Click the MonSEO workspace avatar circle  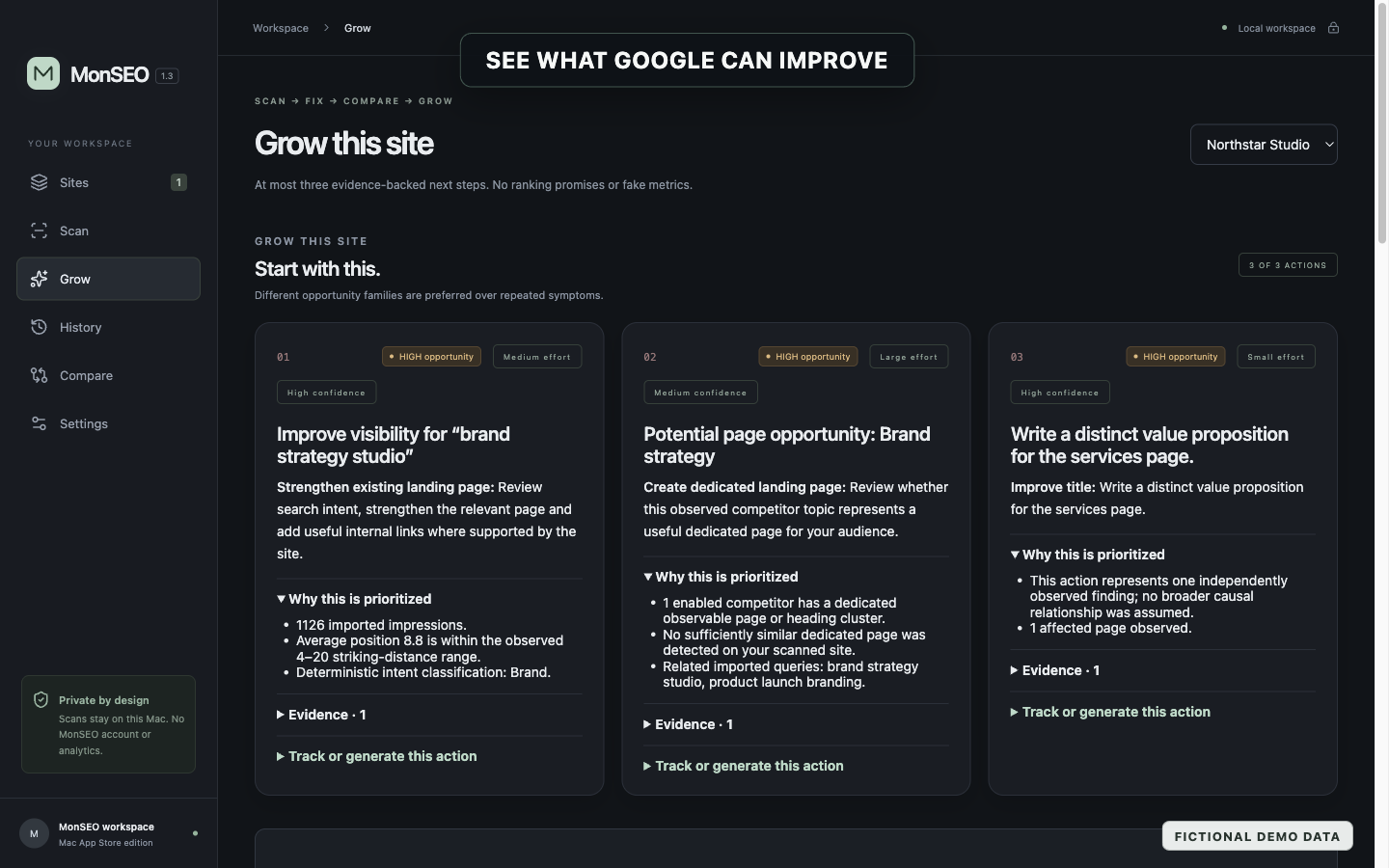click(x=34, y=833)
